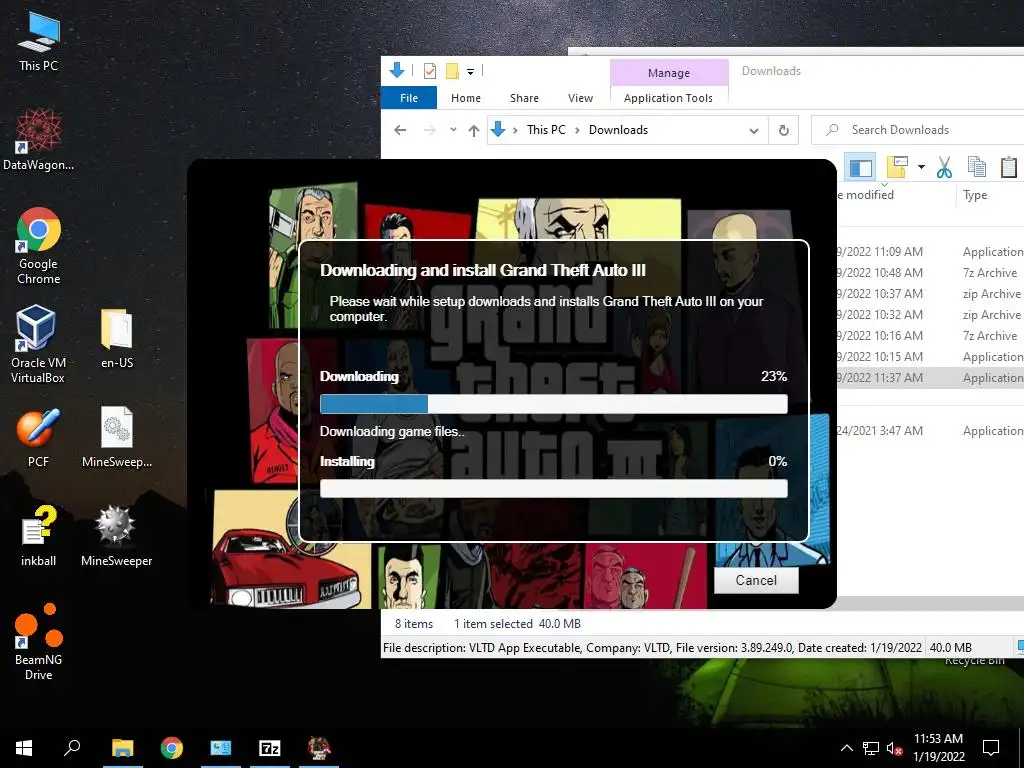Select the Application modified 10:15 AM
Viewport: 1024px width, 768px height.
[931, 357]
